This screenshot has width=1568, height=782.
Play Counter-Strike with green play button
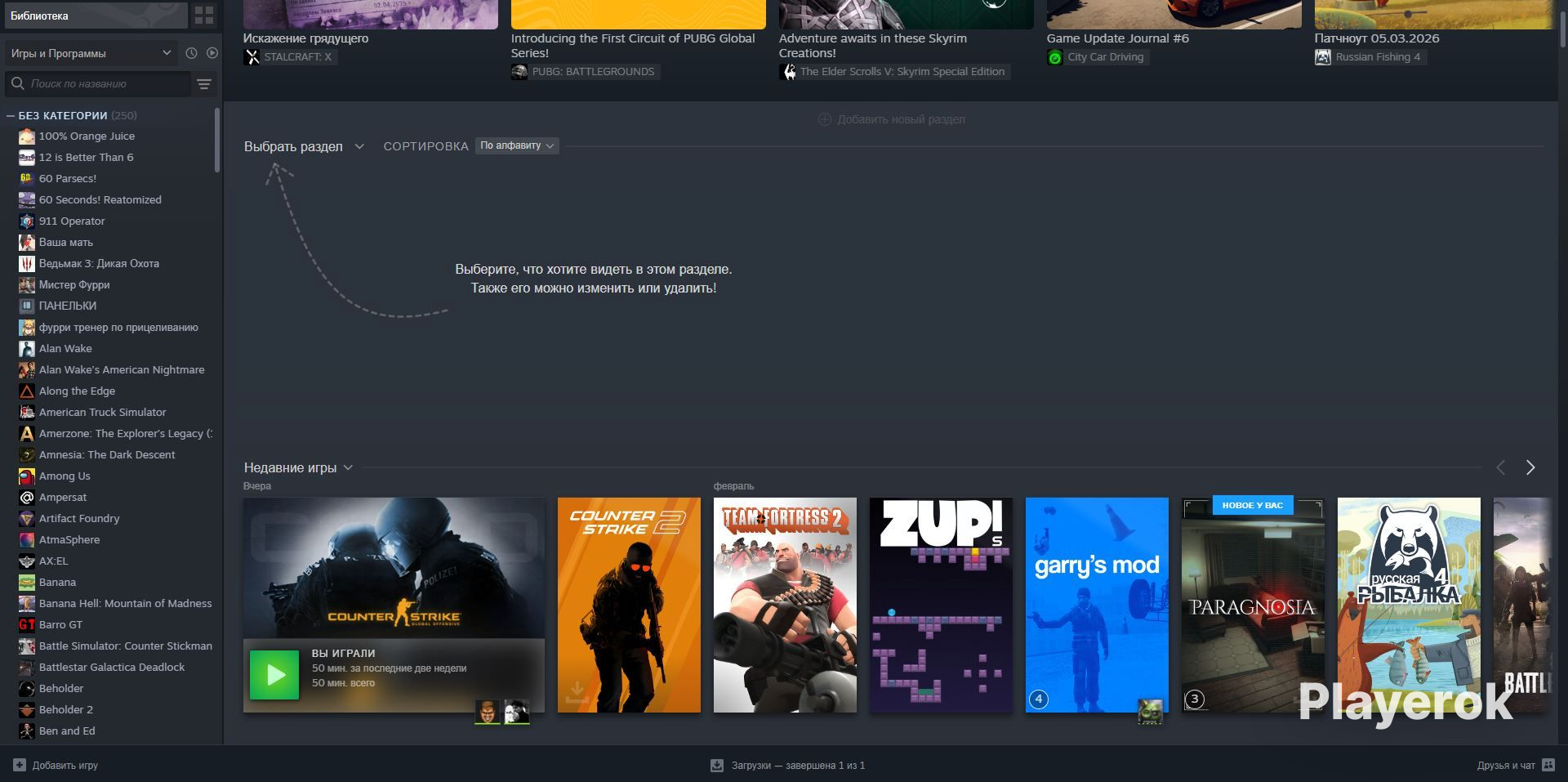pos(274,675)
